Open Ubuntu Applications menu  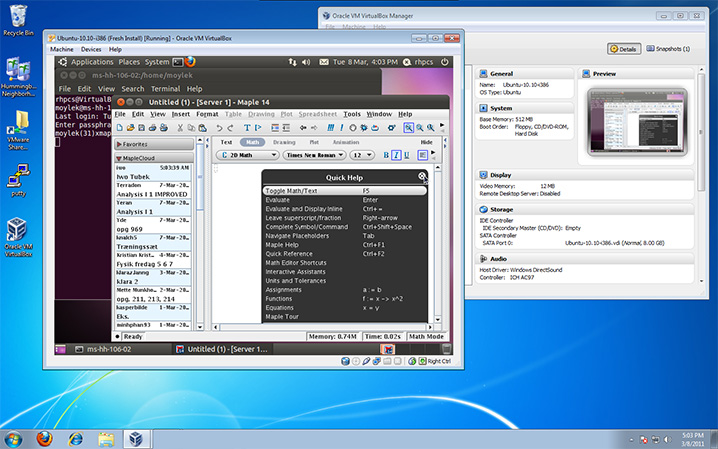coord(92,62)
